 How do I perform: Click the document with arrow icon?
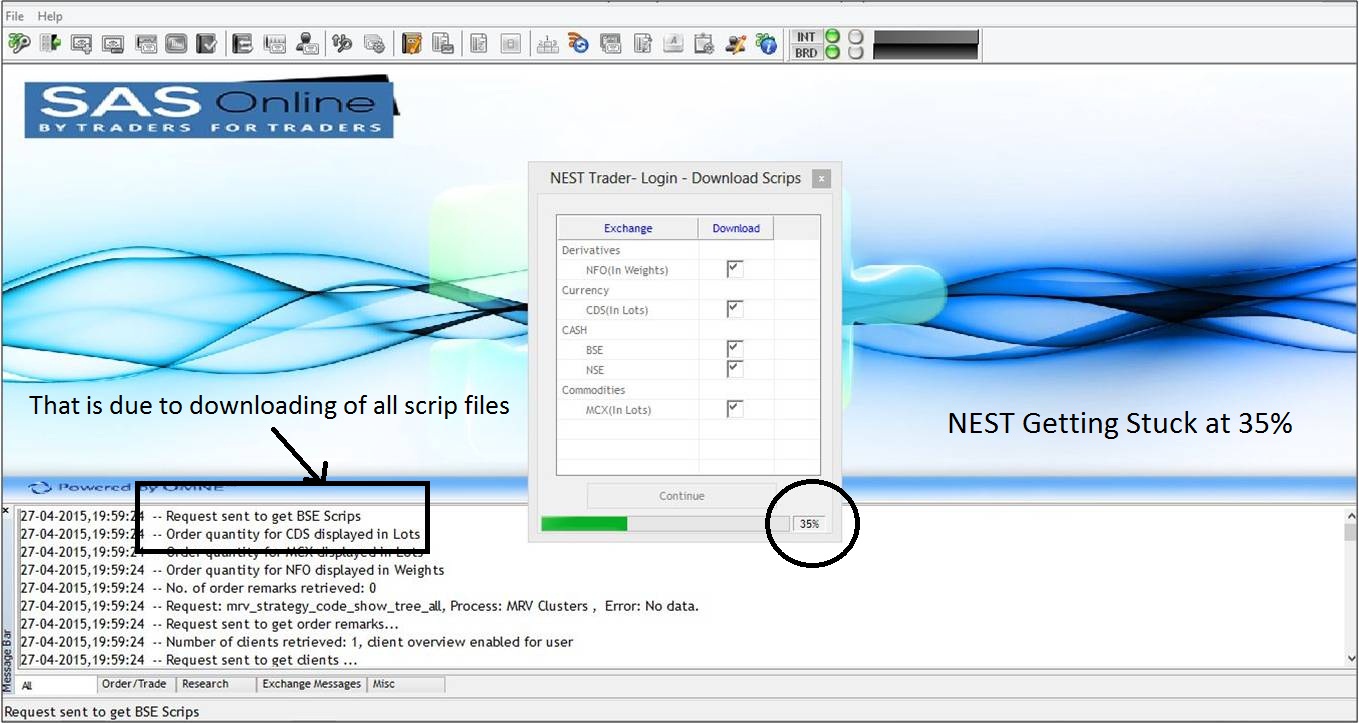(643, 44)
